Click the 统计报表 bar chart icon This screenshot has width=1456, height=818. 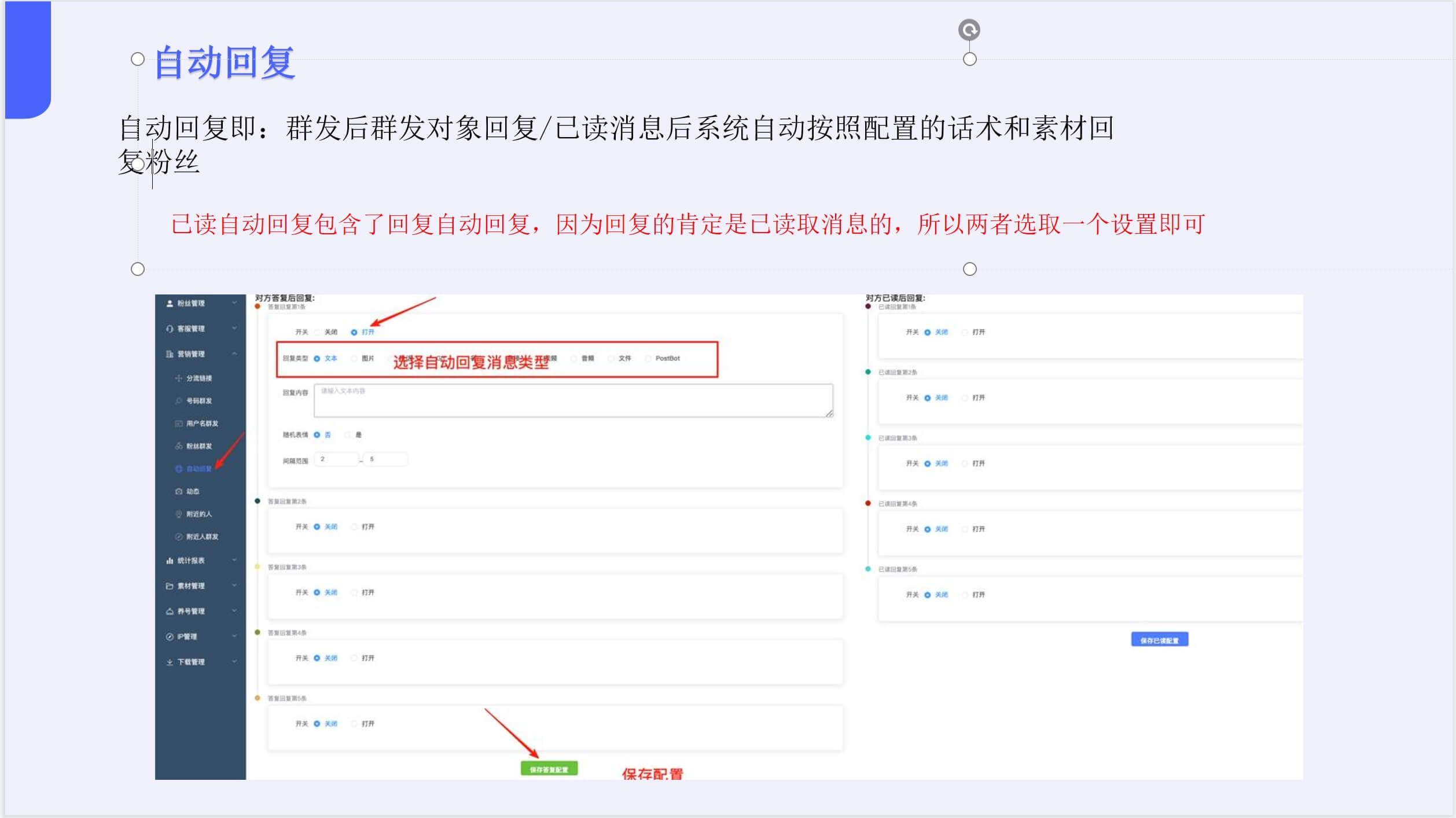[x=170, y=560]
